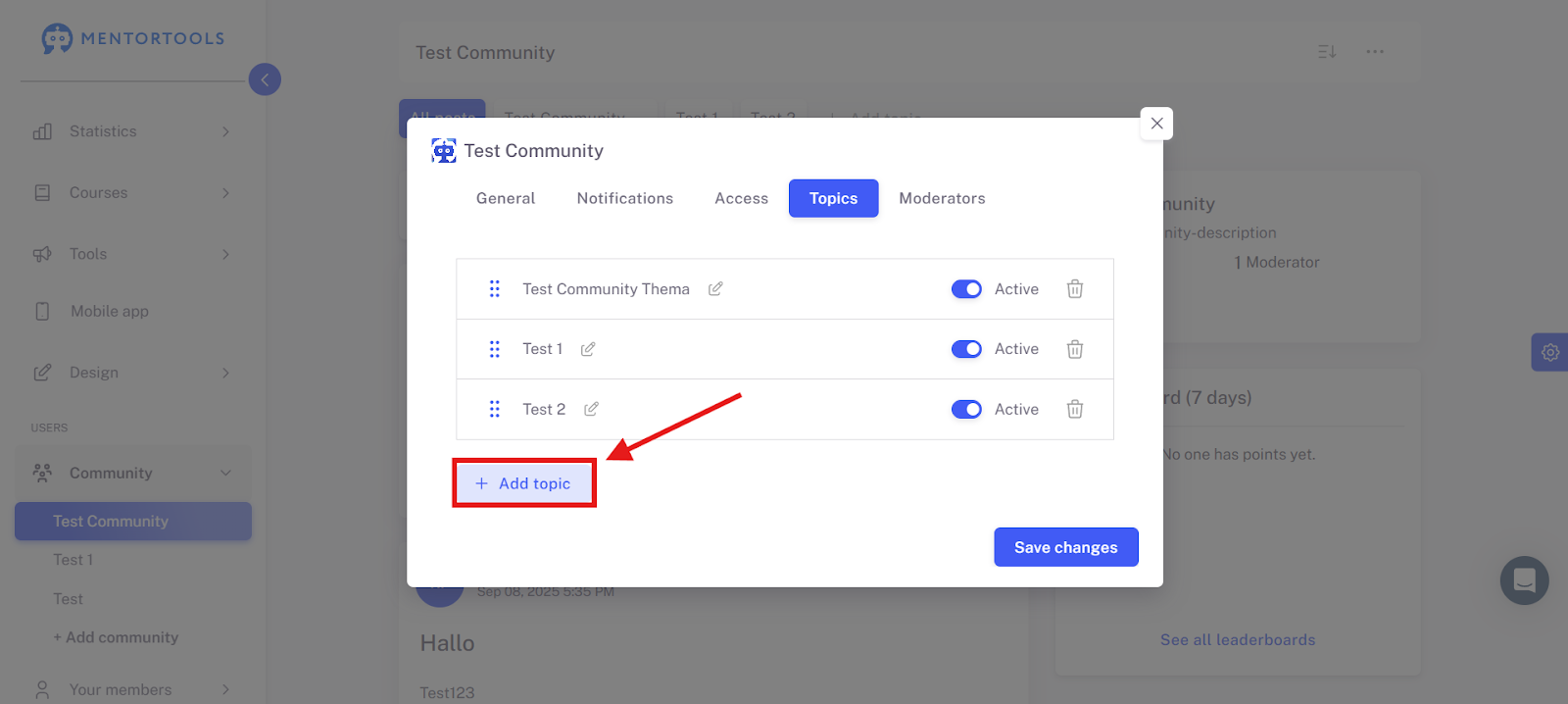Click + Add community in sidebar

click(x=116, y=637)
